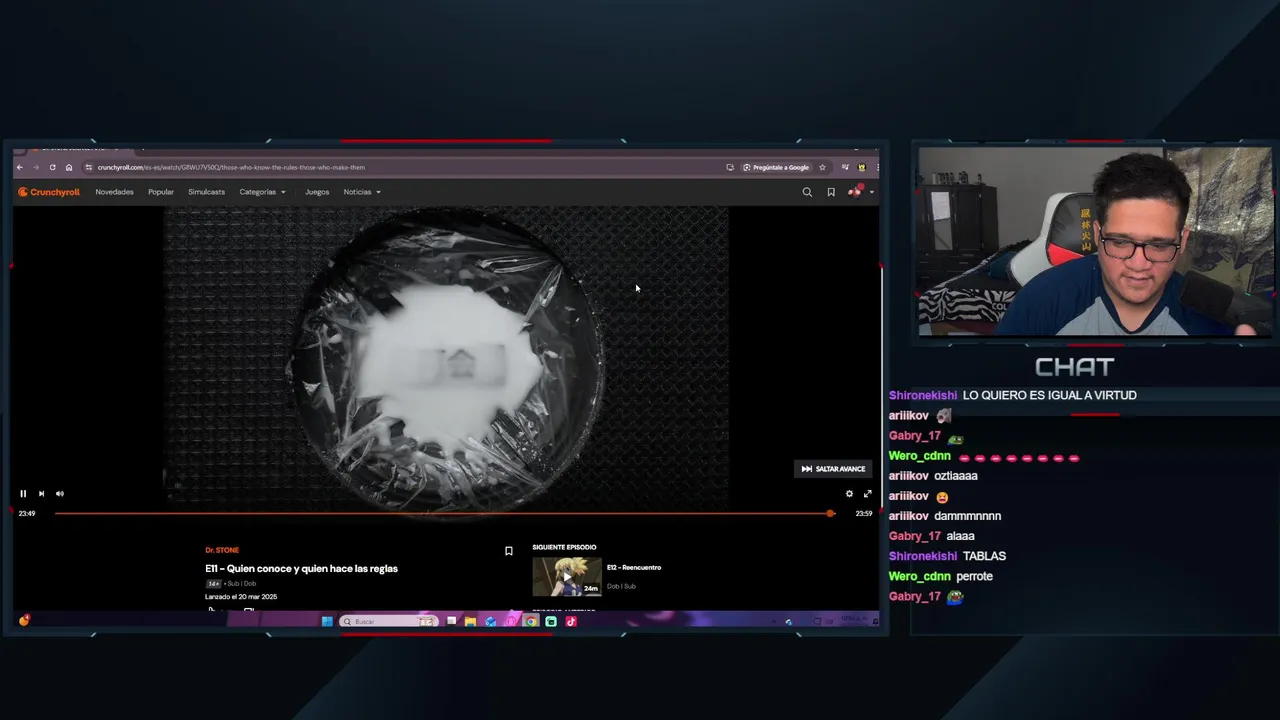The width and height of the screenshot is (1280, 720).
Task: Play next episode E12 thumbnail
Action: 567,576
